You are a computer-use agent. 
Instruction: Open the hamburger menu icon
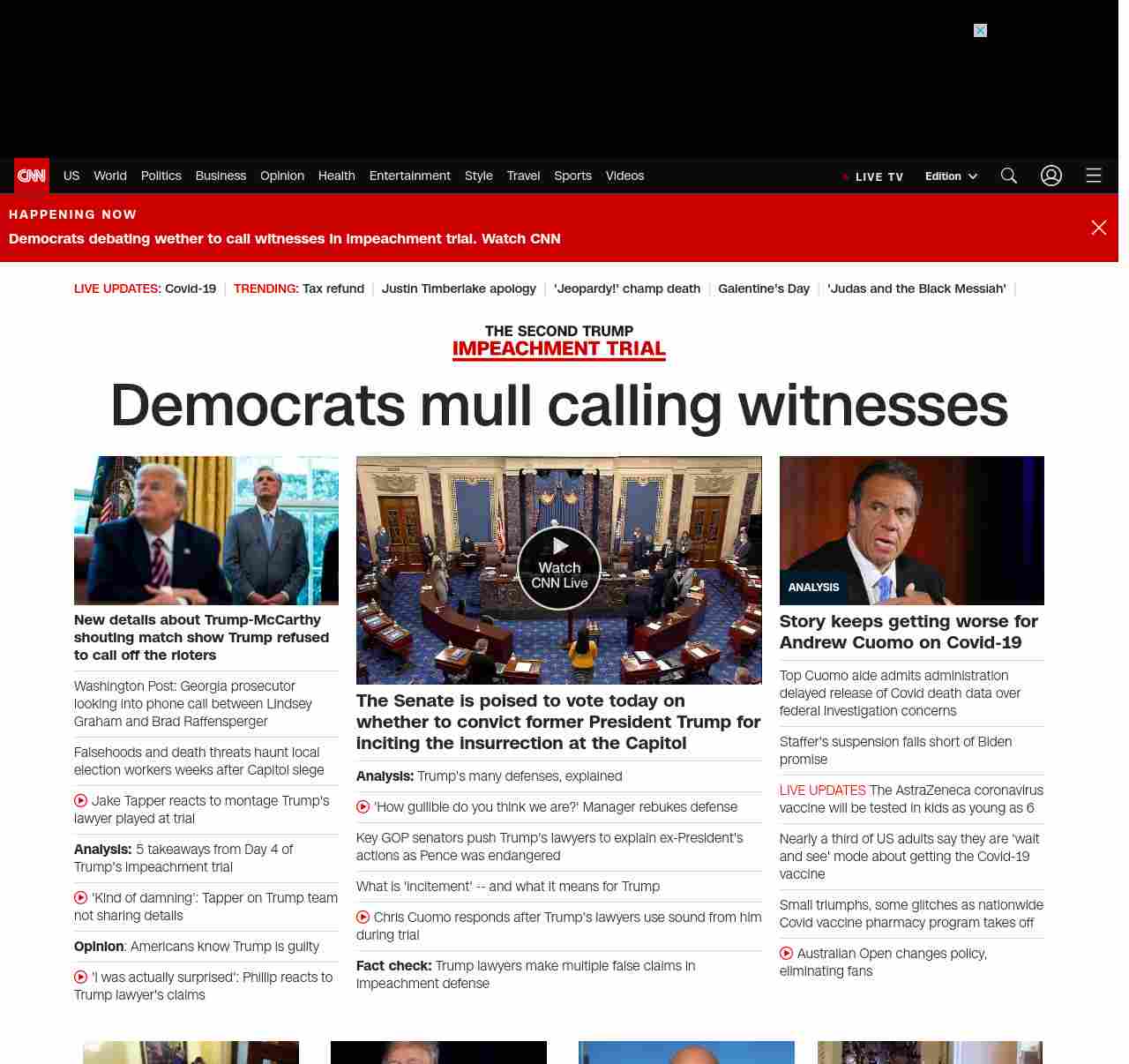click(1093, 176)
